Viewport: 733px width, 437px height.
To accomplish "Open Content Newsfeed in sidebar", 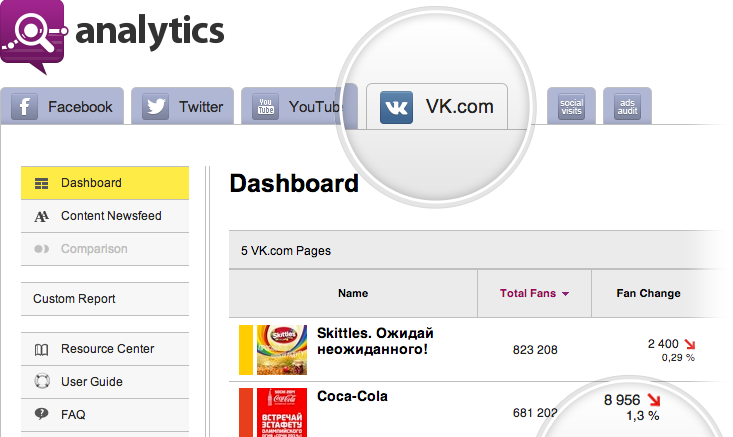I will click(110, 216).
